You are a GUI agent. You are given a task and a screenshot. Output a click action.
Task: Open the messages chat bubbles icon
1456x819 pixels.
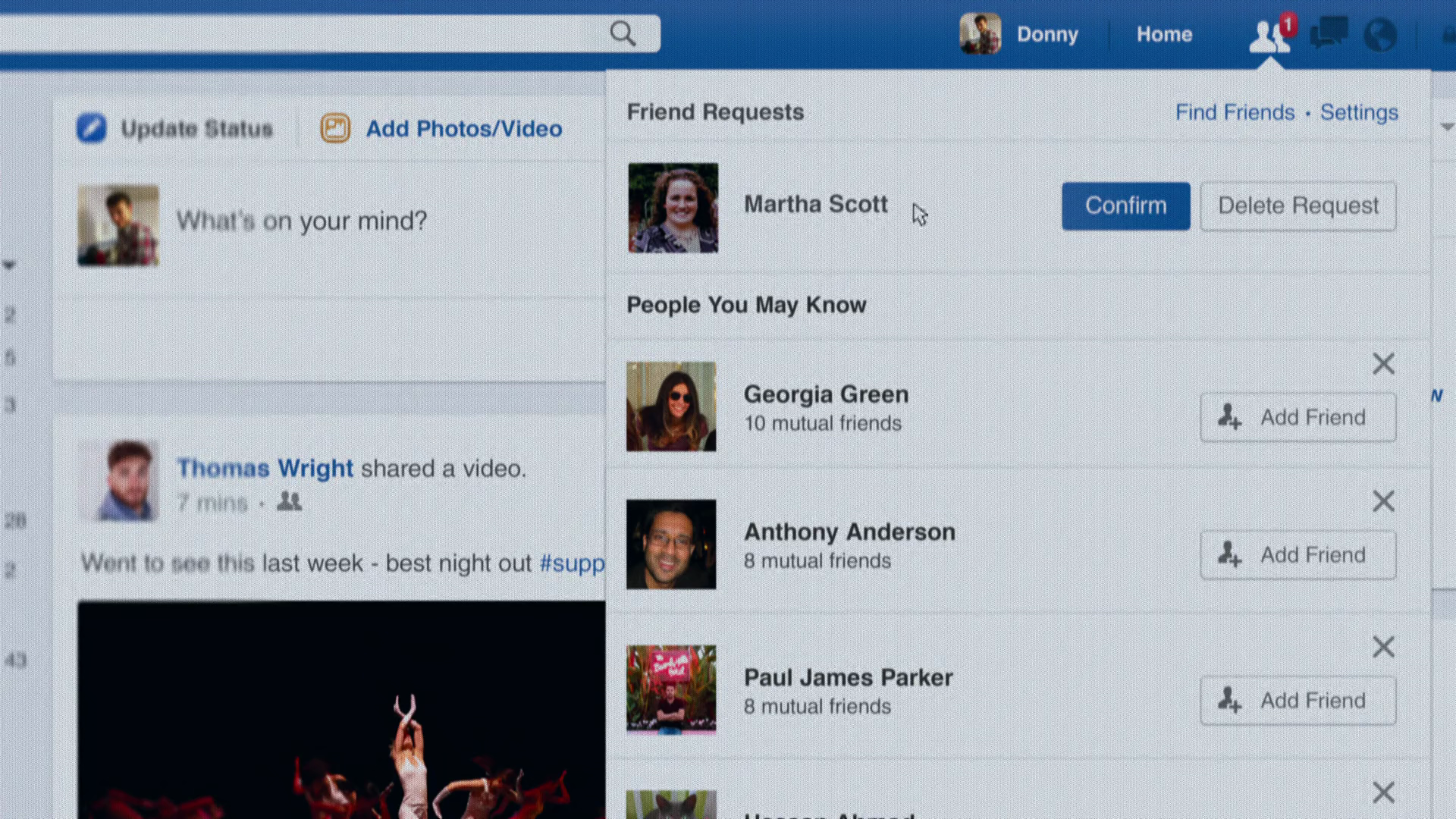[x=1329, y=33]
